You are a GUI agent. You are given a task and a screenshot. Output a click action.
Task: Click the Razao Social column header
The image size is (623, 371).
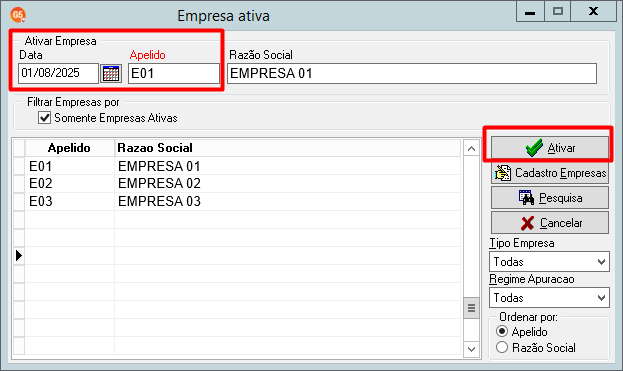[x=155, y=148]
